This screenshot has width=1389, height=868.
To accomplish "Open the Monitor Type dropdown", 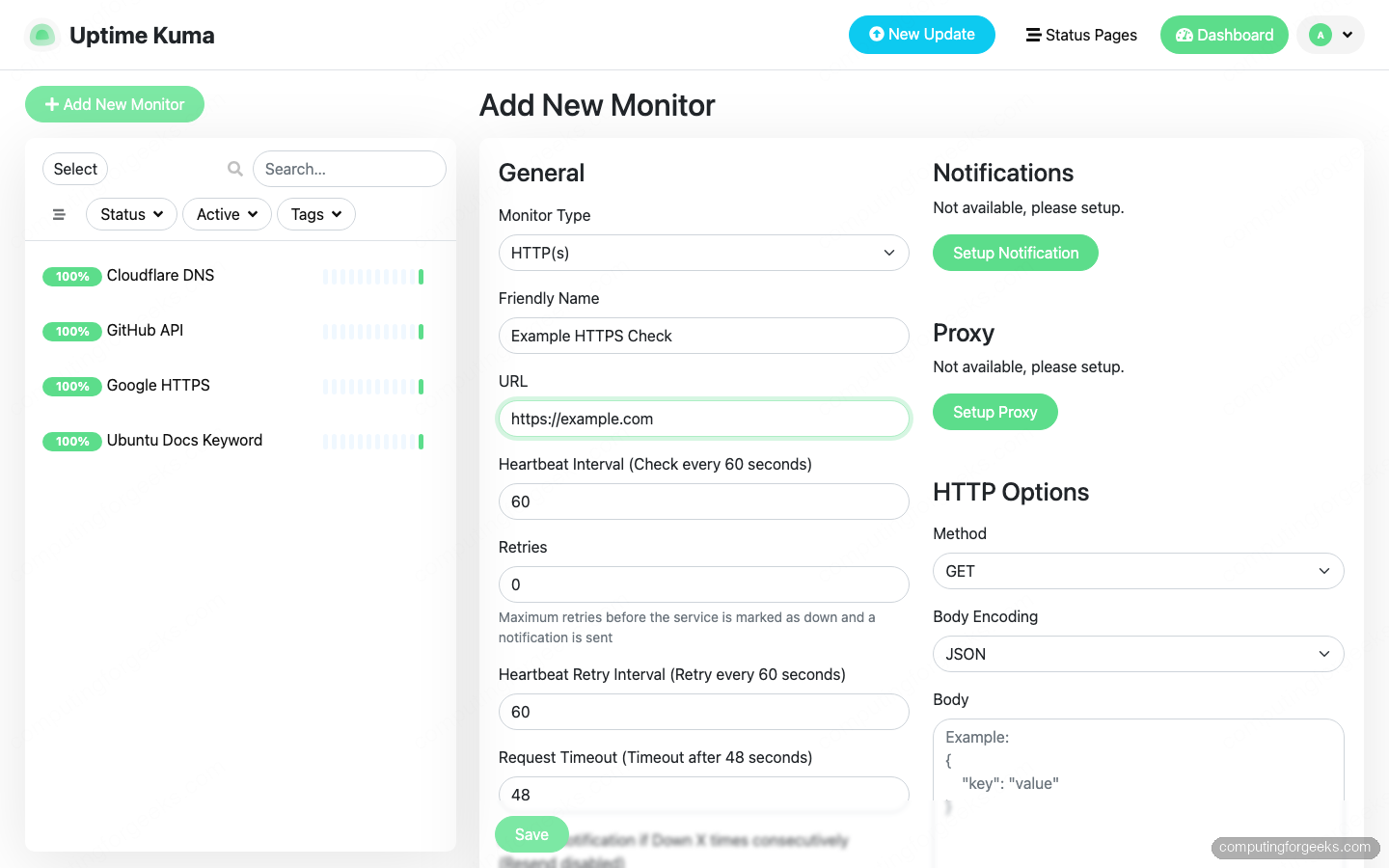I will point(703,253).
